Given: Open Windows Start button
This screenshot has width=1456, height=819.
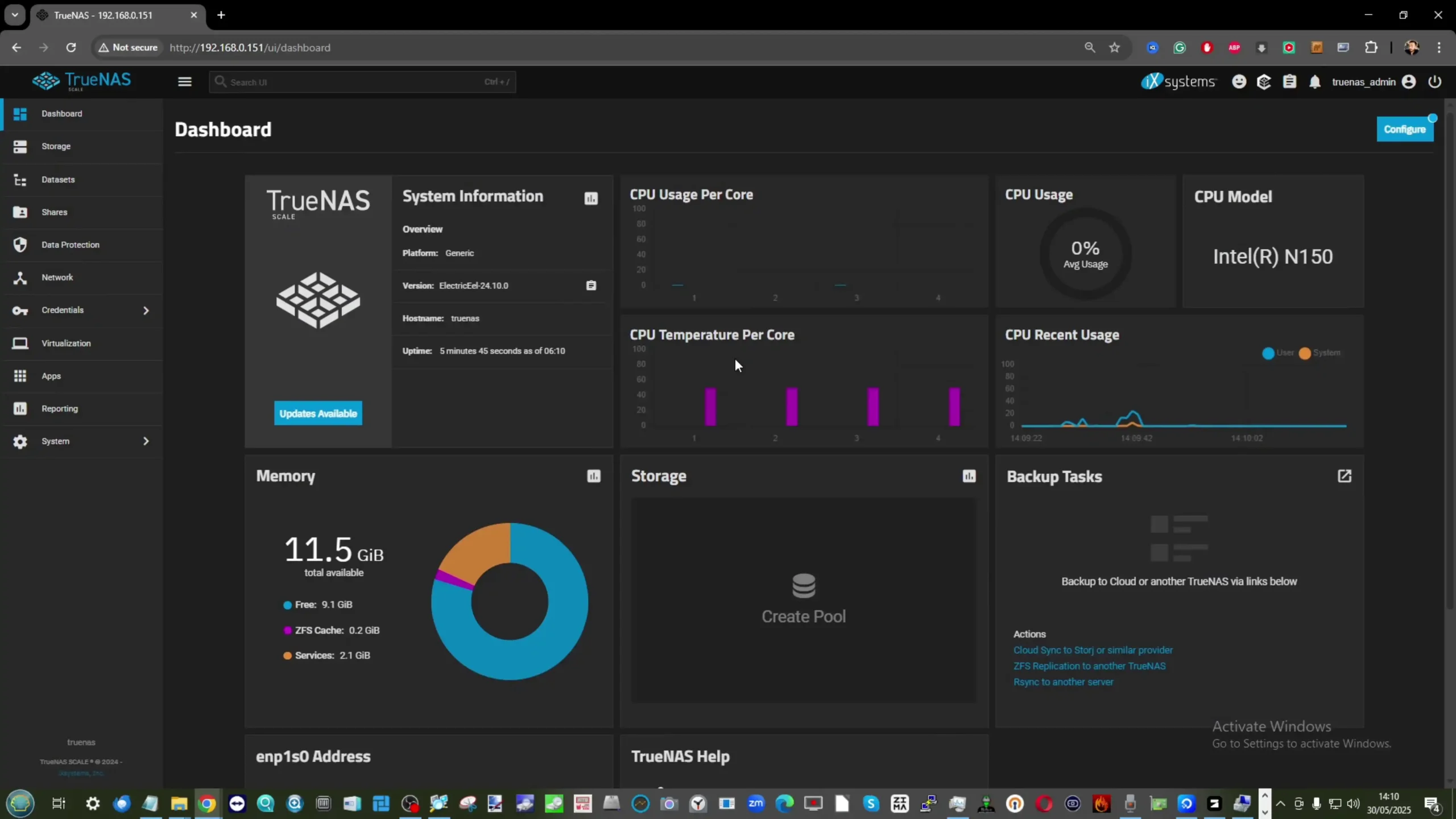Looking at the screenshot, I should (20, 803).
